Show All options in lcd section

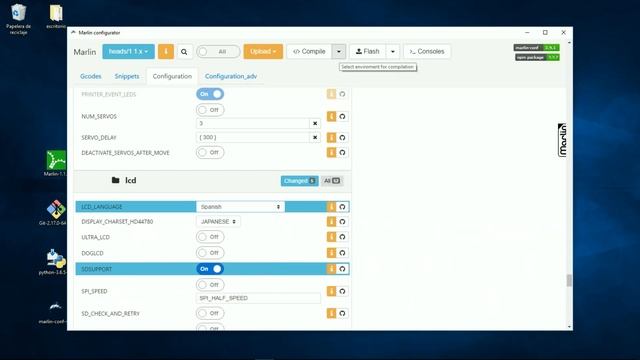click(331, 181)
